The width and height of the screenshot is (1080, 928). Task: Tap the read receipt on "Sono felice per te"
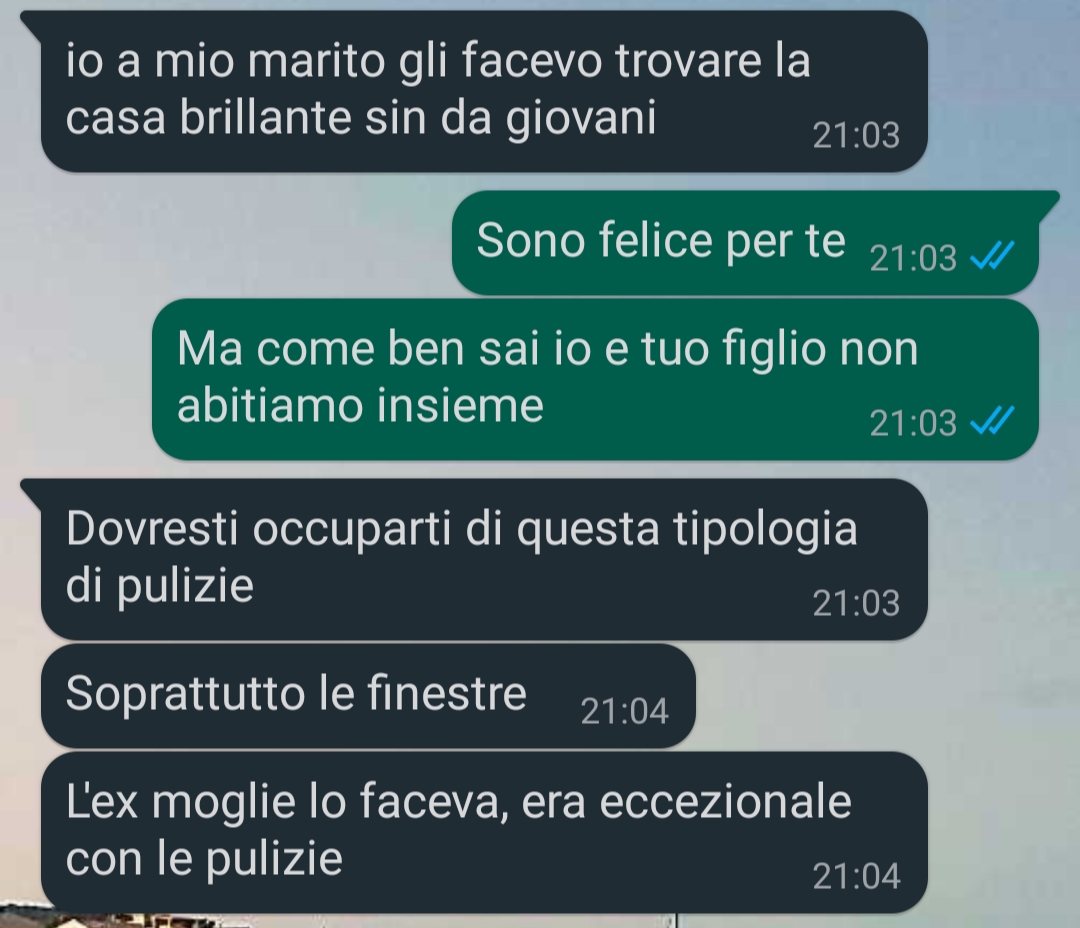(x=992, y=256)
